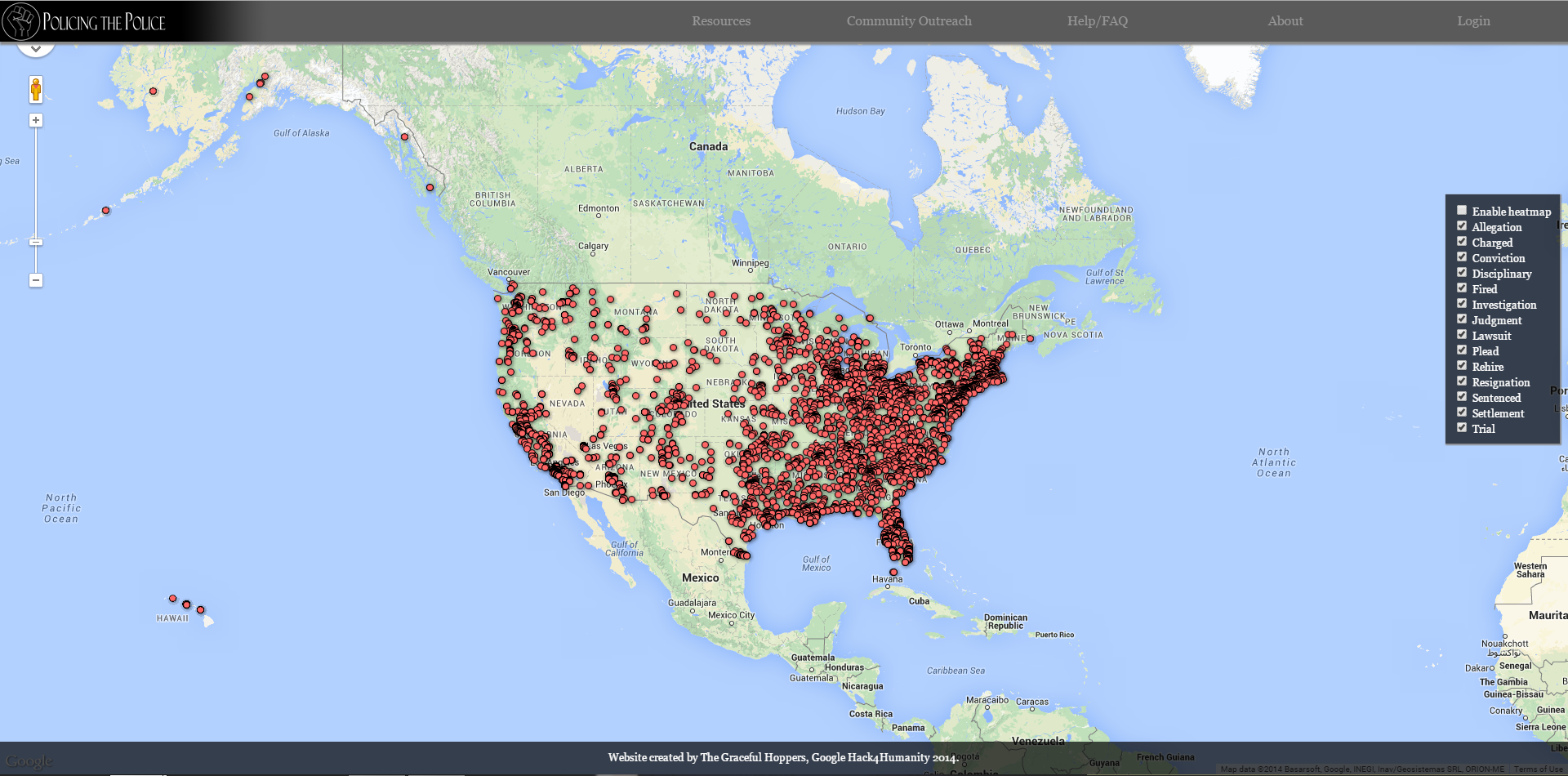The height and width of the screenshot is (776, 1568).
Task: Toggle the Conviction checkbox
Action: point(1462,256)
